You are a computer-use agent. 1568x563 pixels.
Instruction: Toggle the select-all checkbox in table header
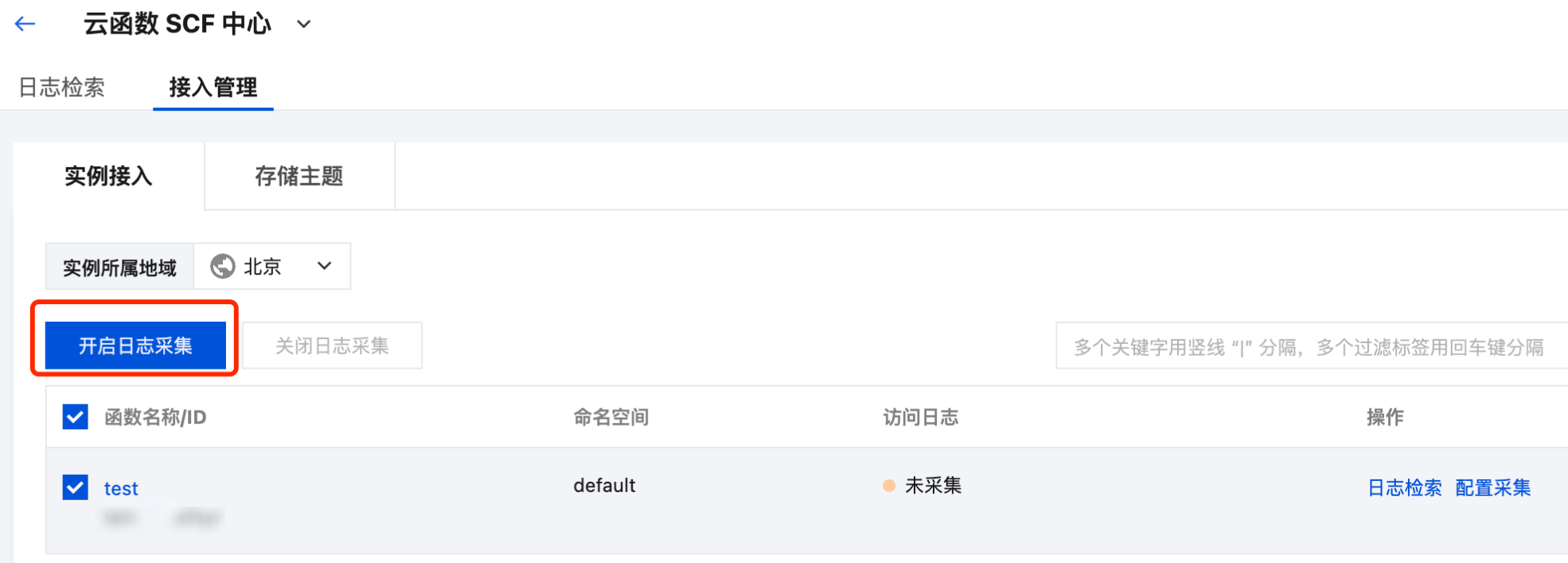pyautogui.click(x=76, y=416)
